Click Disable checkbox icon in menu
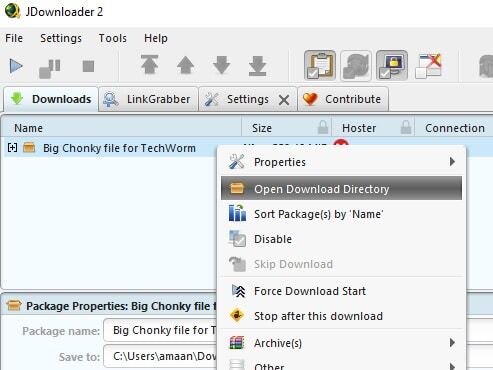Viewport: 493px width, 370px height. (237, 239)
